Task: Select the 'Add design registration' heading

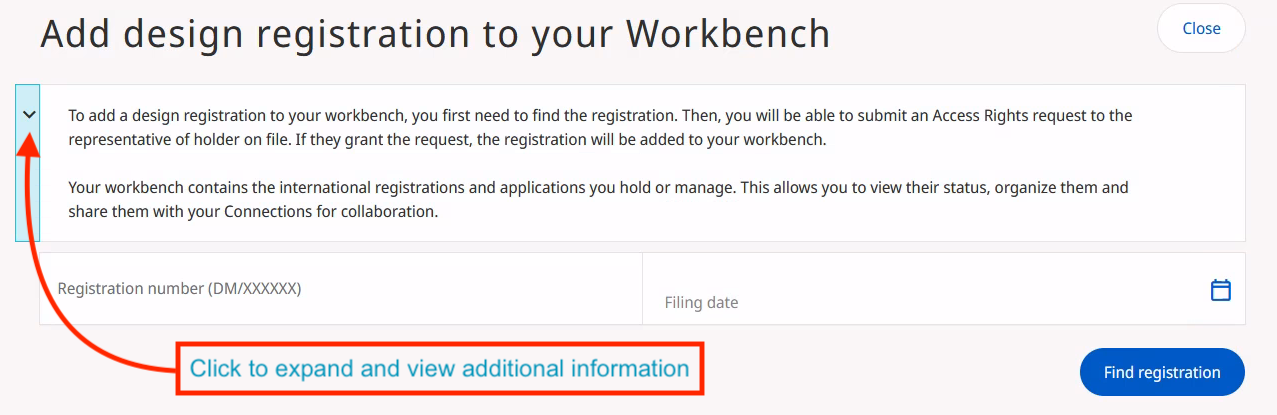Action: click(x=435, y=34)
